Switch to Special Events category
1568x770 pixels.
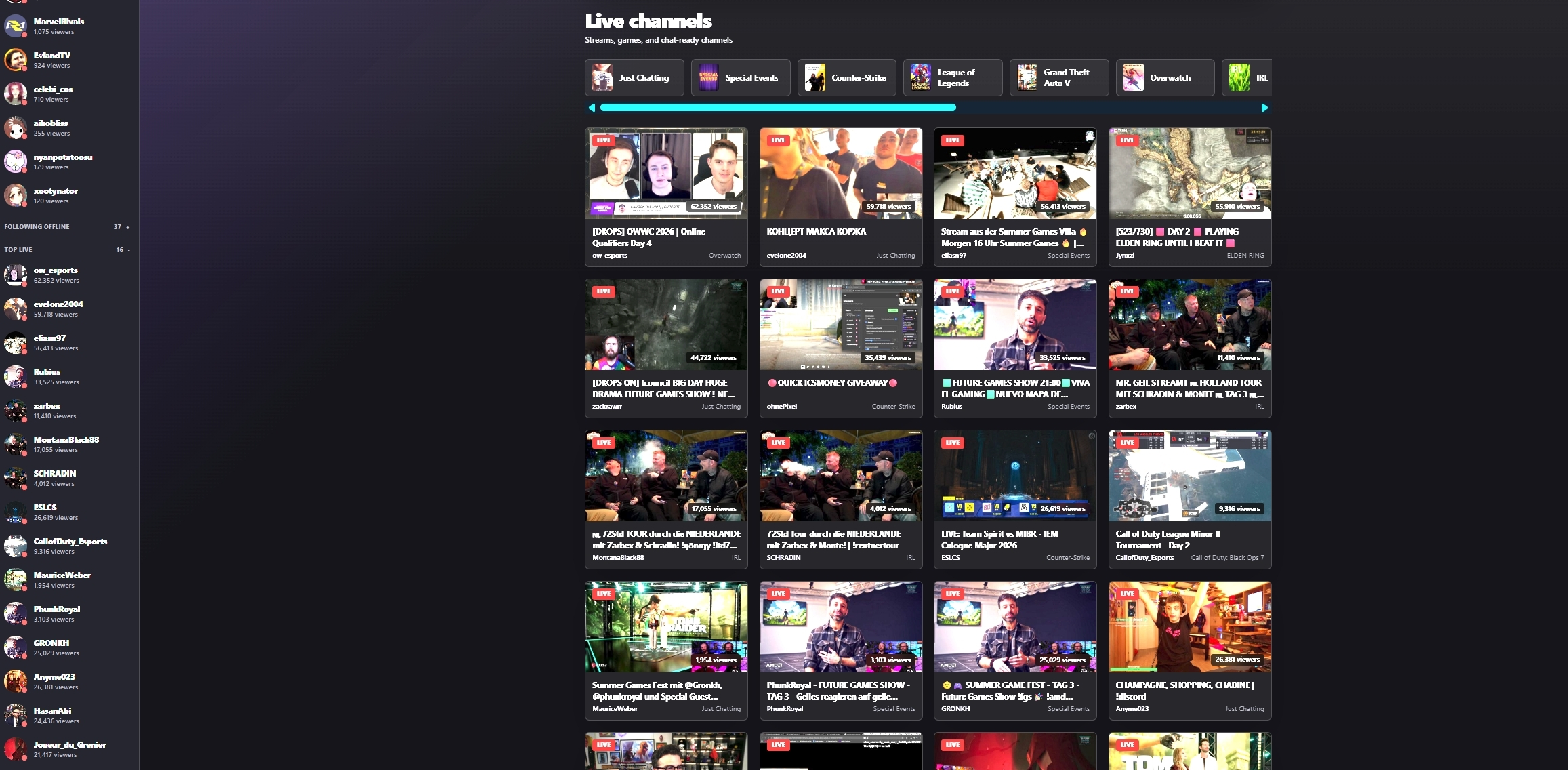[741, 78]
